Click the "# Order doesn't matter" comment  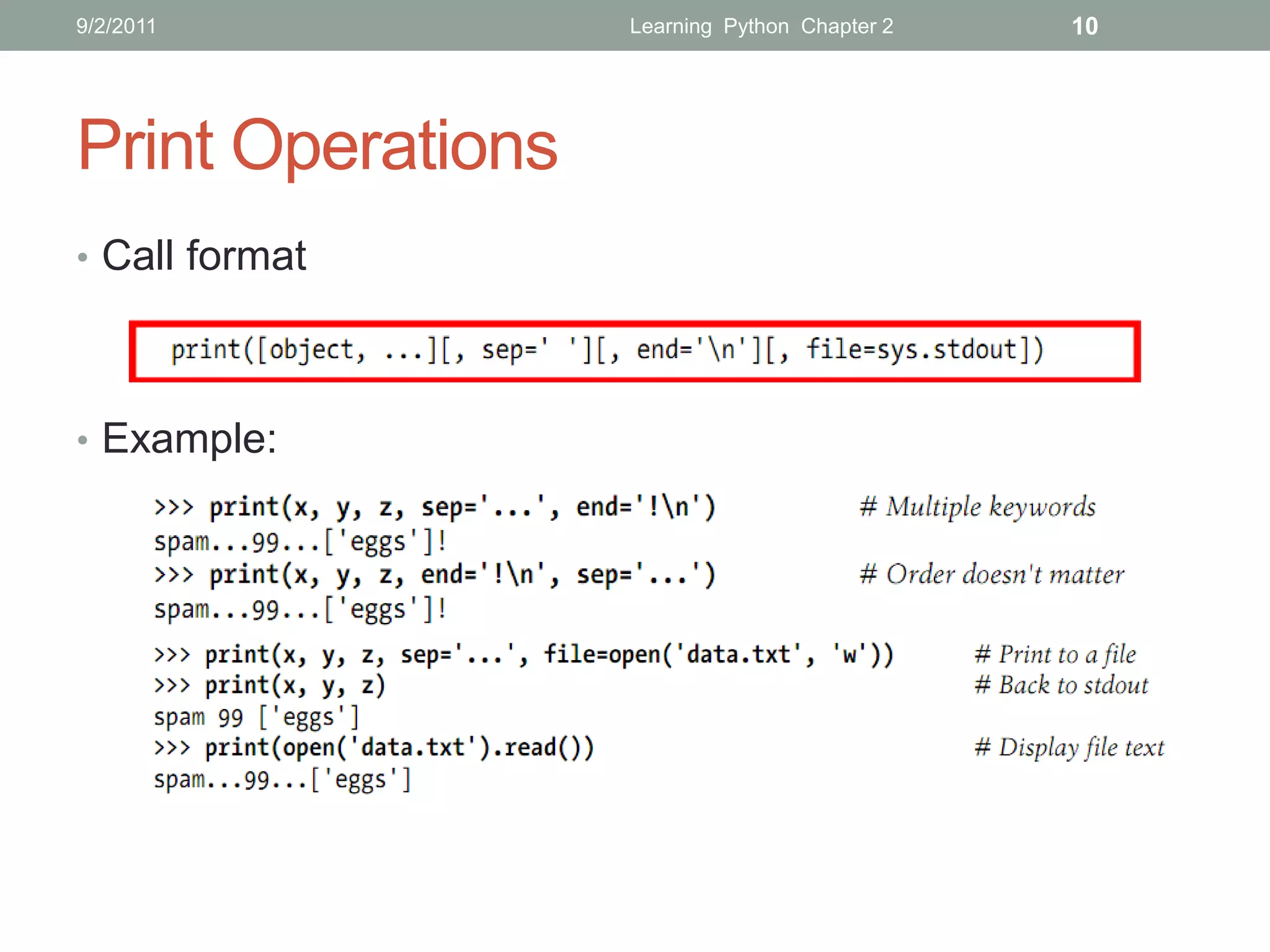click(992, 575)
